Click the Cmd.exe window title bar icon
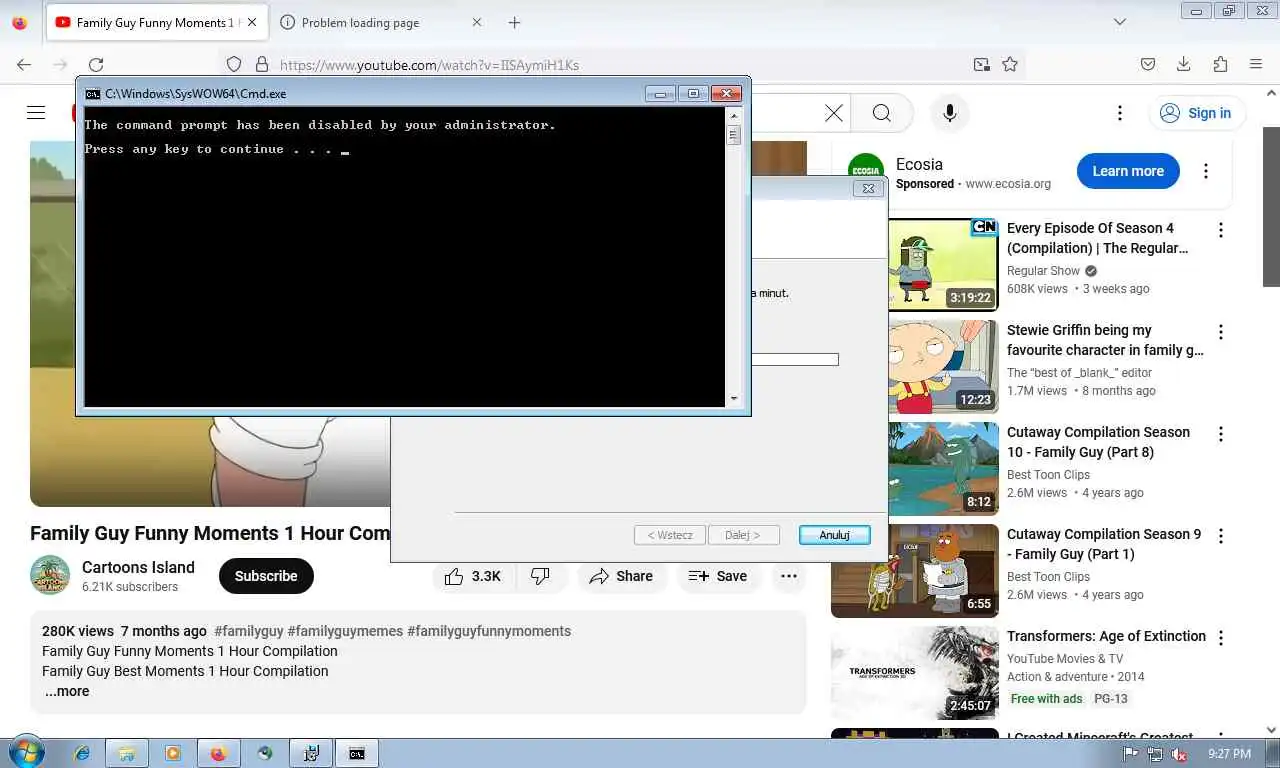Image resolution: width=1280 pixels, height=768 pixels. [93, 93]
